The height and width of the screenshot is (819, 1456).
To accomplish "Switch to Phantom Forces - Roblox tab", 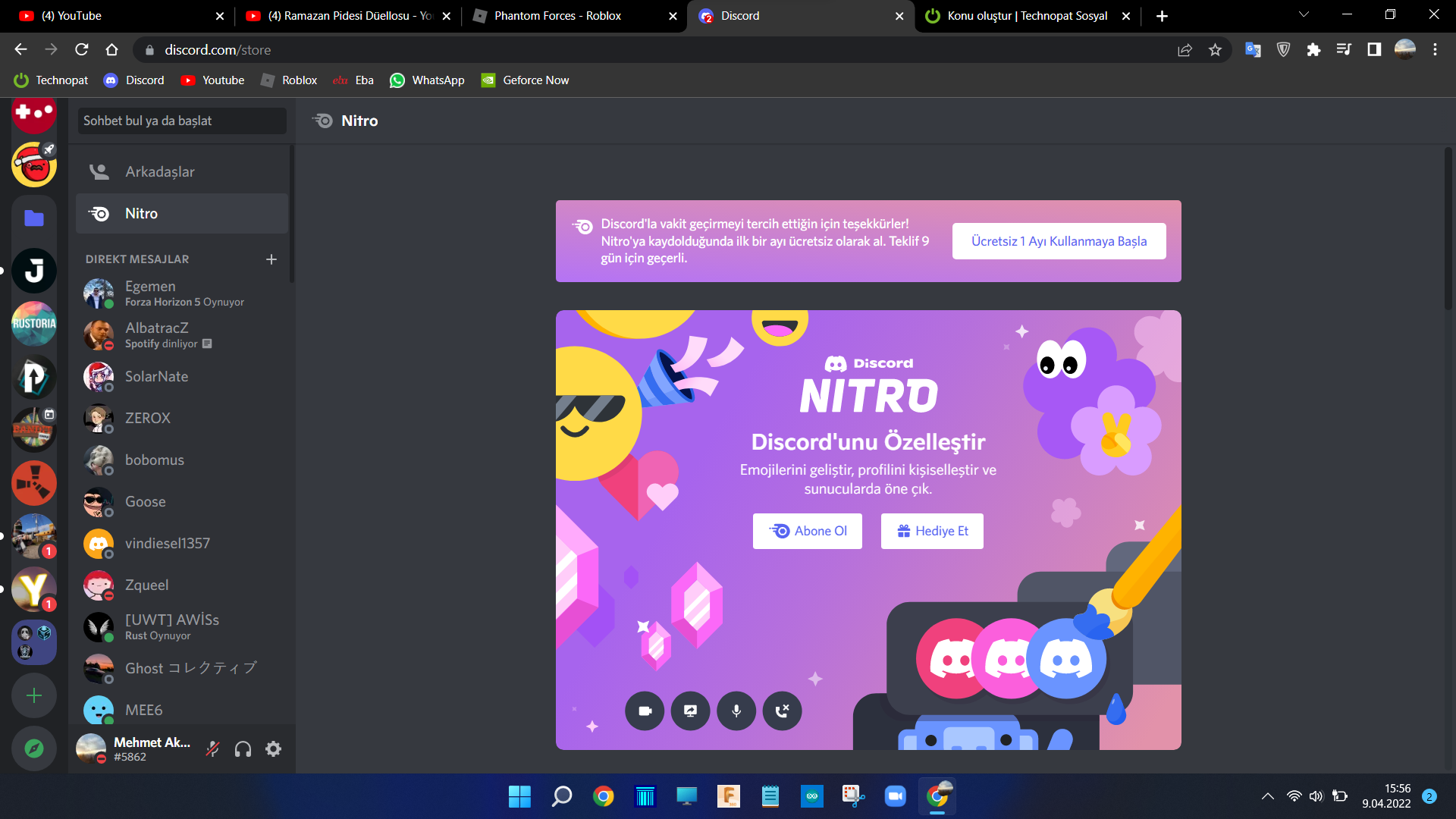I will coord(557,16).
